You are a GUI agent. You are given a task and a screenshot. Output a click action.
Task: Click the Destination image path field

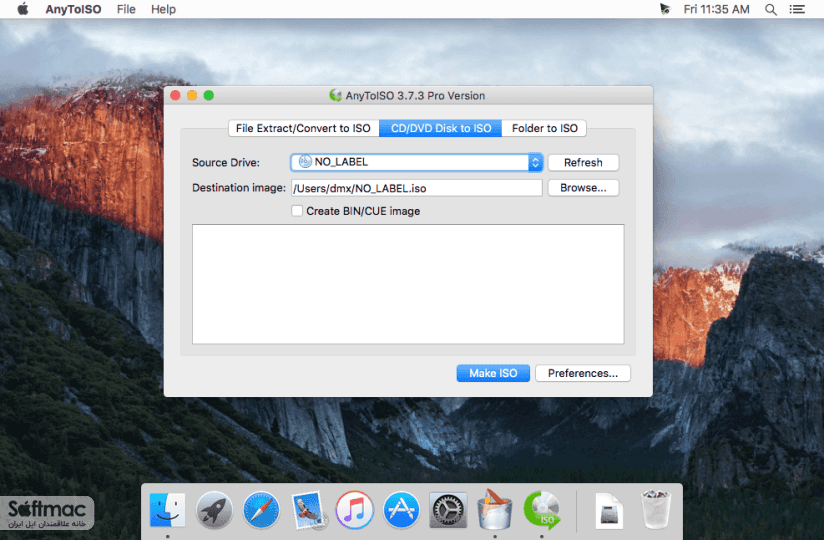417,188
